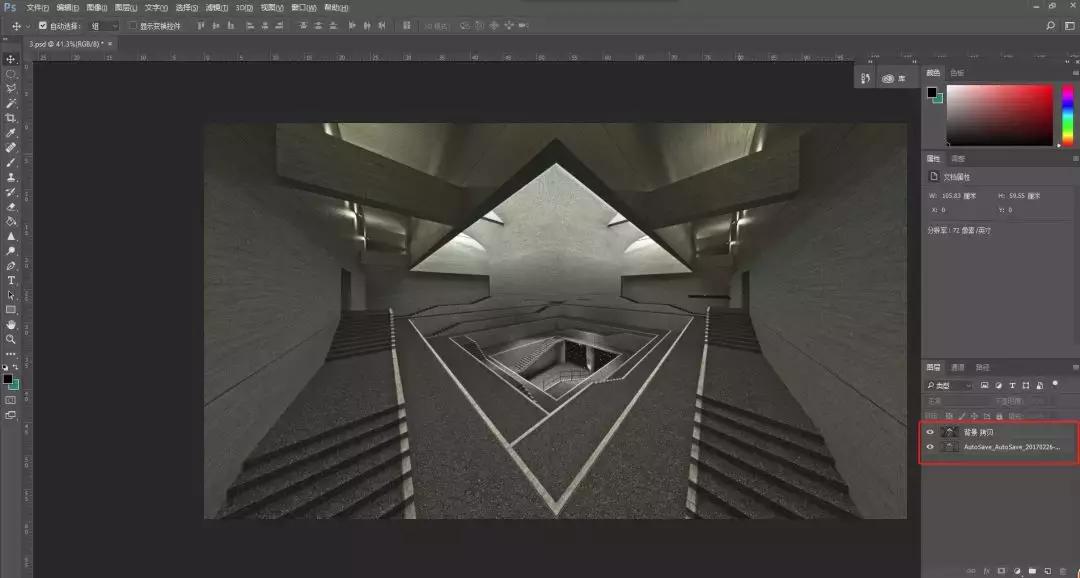The image size is (1080, 578).
Task: Uncheck the 自动选择 checkbox
Action: tap(43, 25)
